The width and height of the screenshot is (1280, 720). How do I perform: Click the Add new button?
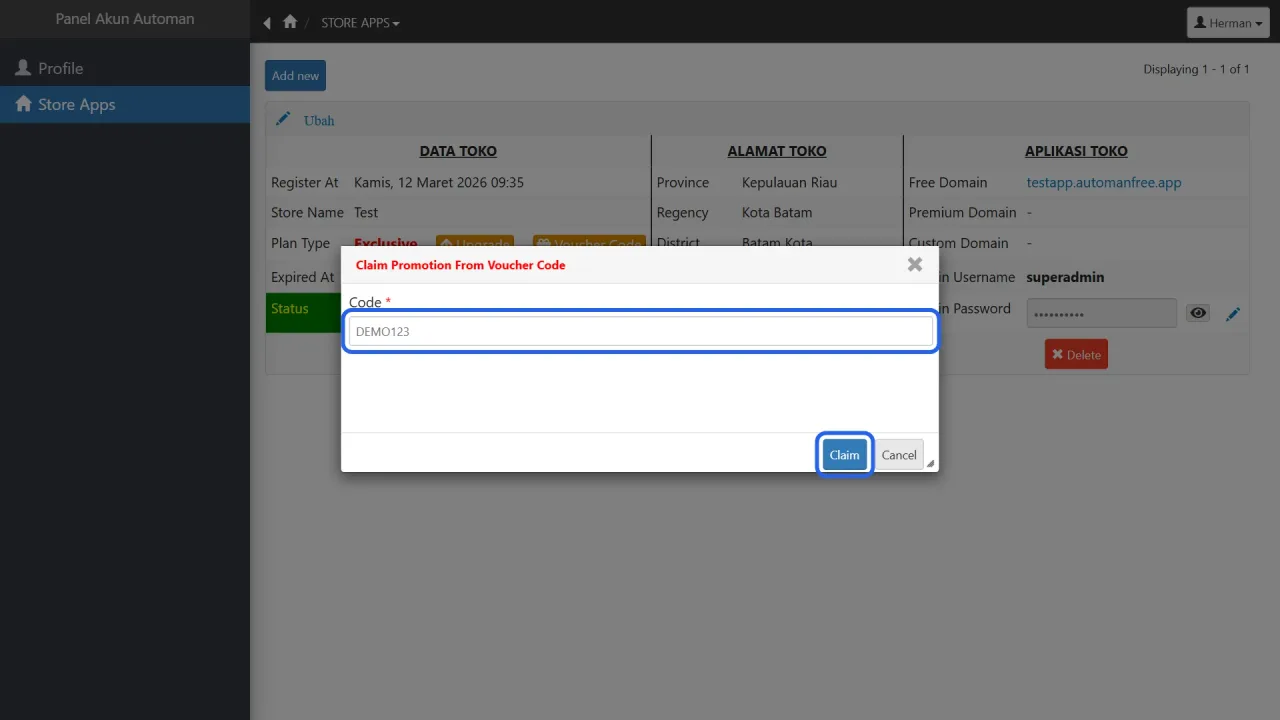point(295,76)
